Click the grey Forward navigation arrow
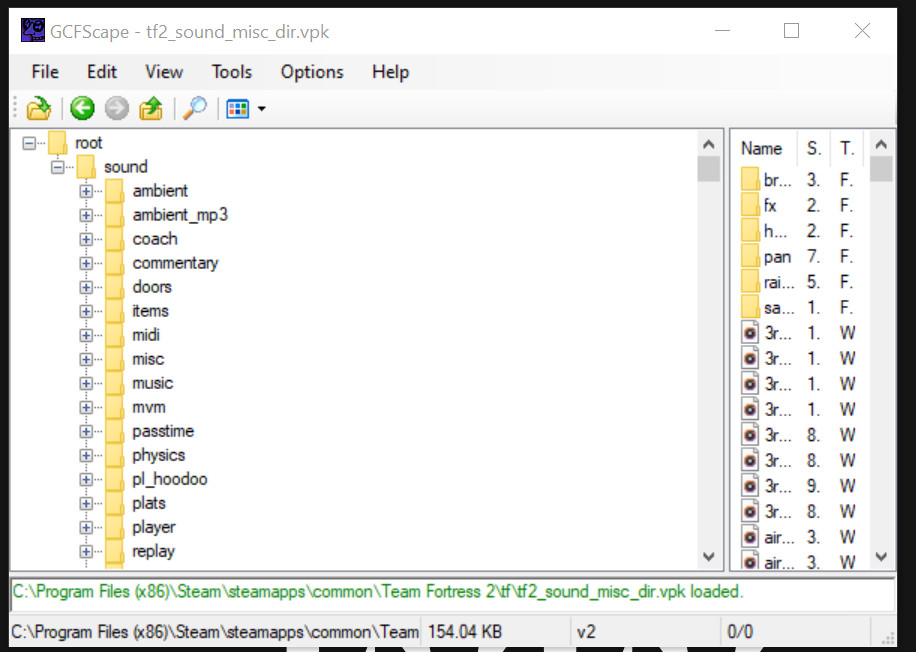The width and height of the screenshot is (916, 652). (116, 108)
